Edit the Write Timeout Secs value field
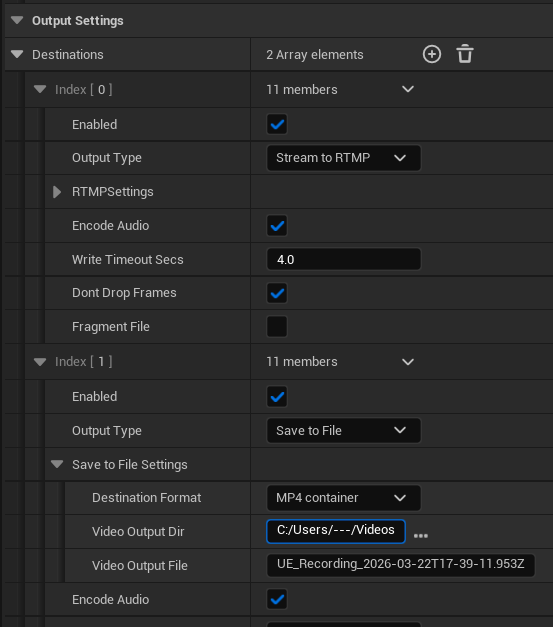 click(343, 259)
